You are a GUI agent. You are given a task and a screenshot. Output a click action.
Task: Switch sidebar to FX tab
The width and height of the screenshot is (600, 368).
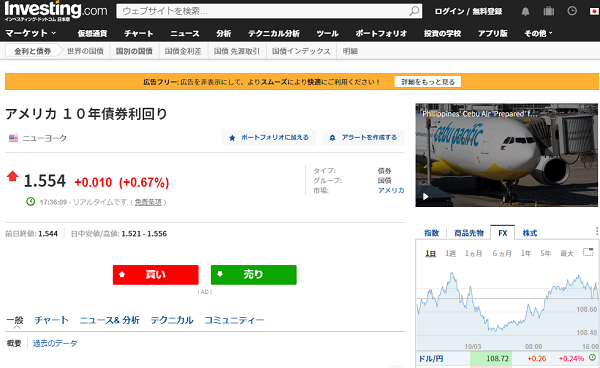point(502,233)
